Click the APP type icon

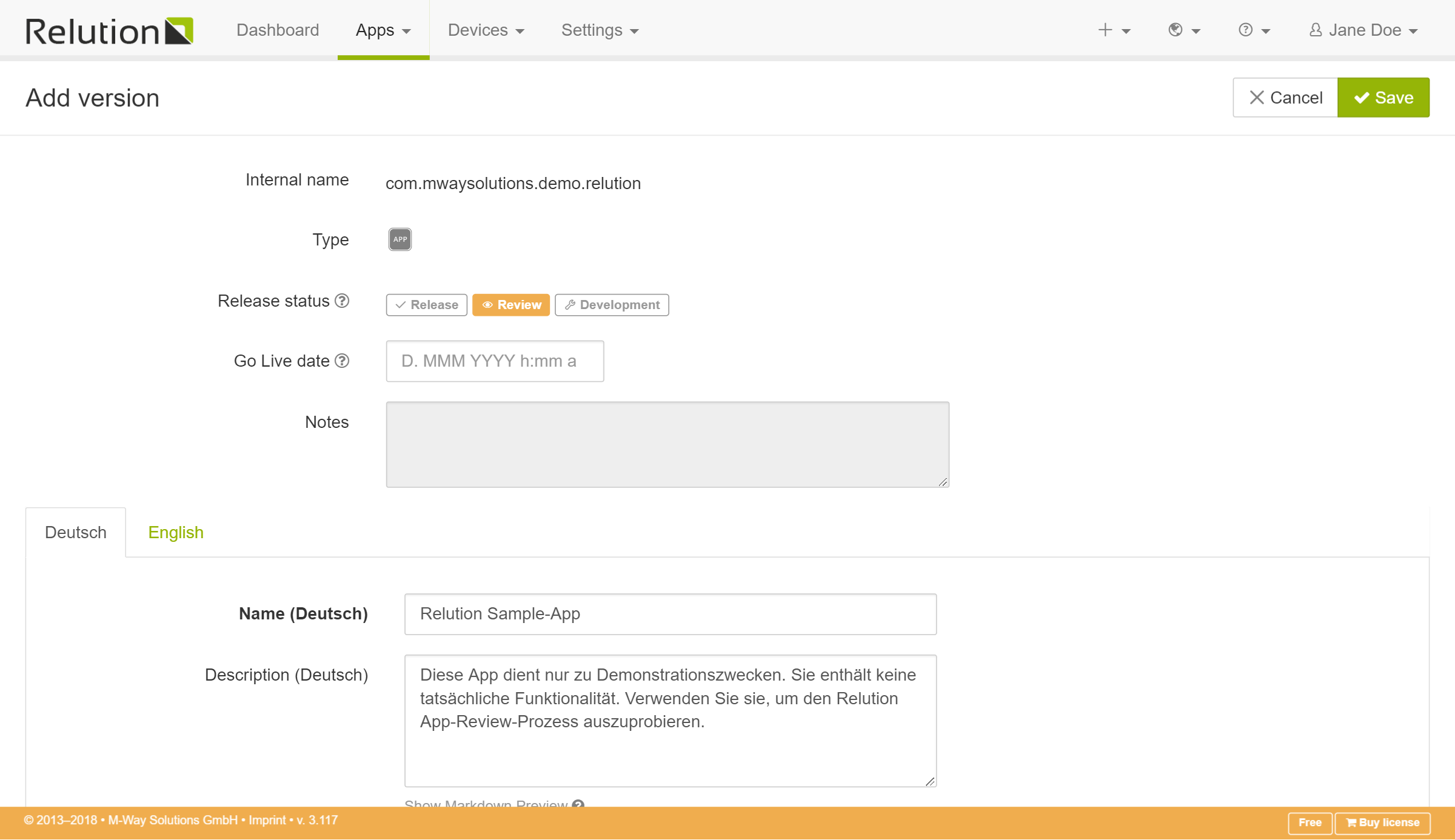point(400,239)
